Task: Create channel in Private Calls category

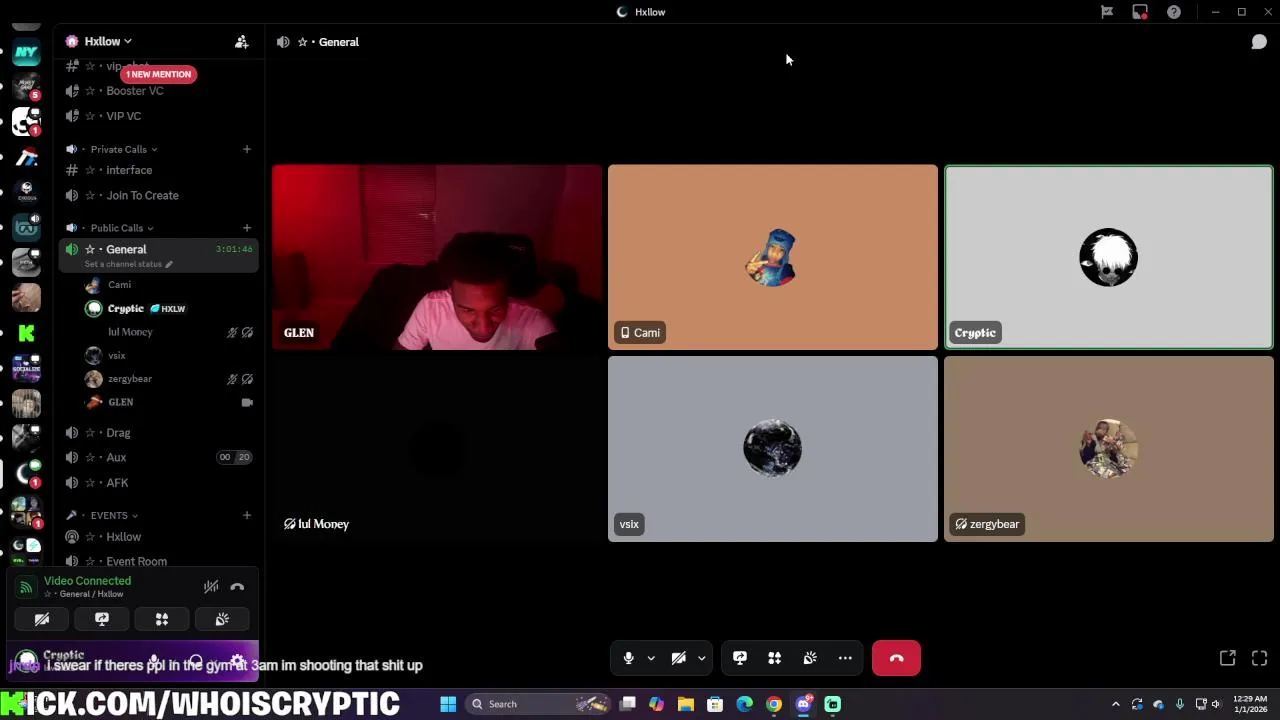Action: tap(246, 149)
